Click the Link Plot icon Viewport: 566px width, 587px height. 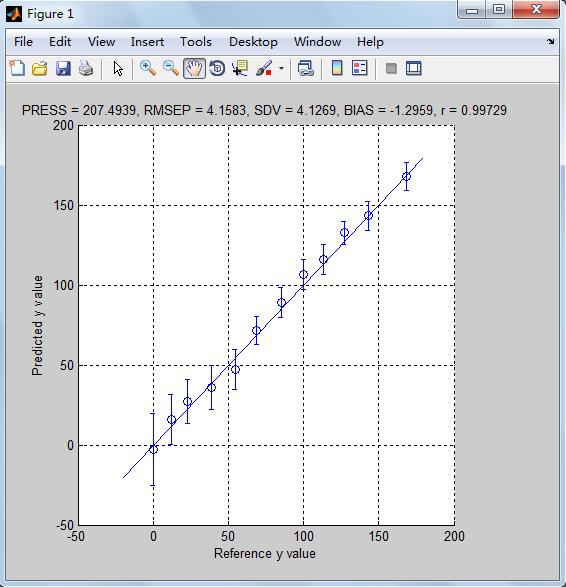pyautogui.click(x=305, y=69)
